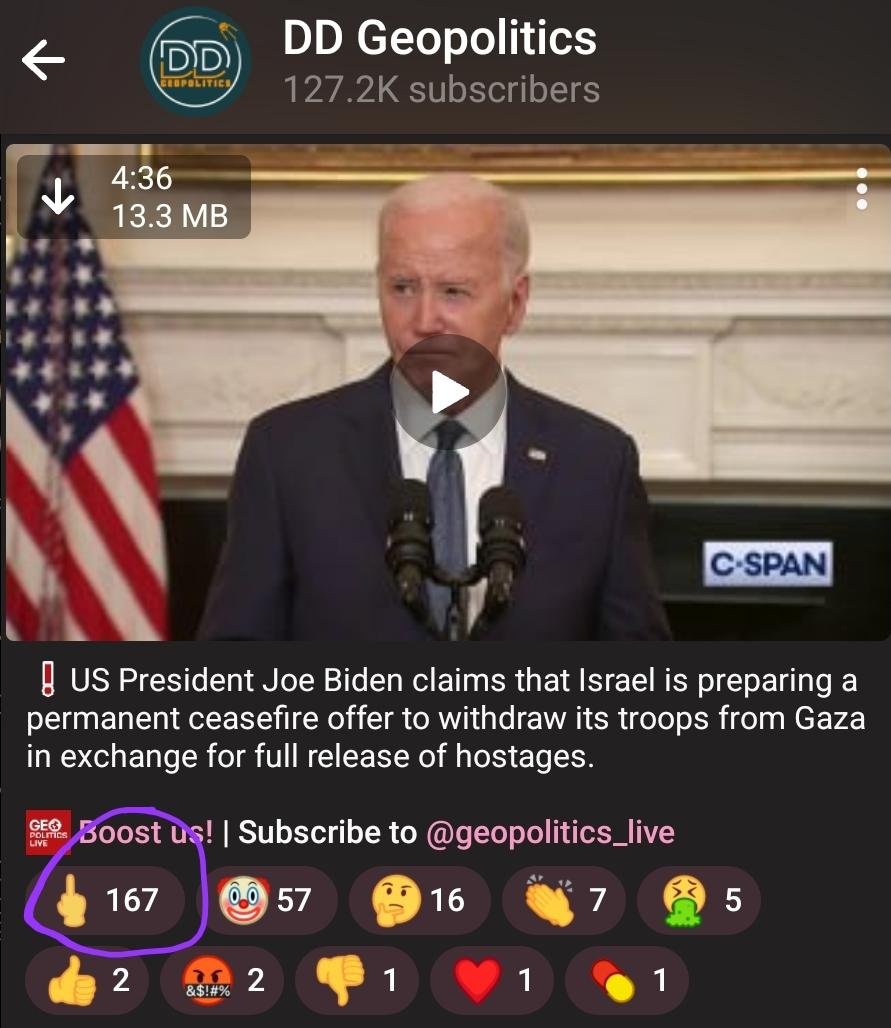Add the thumbs down reaction

click(357, 980)
